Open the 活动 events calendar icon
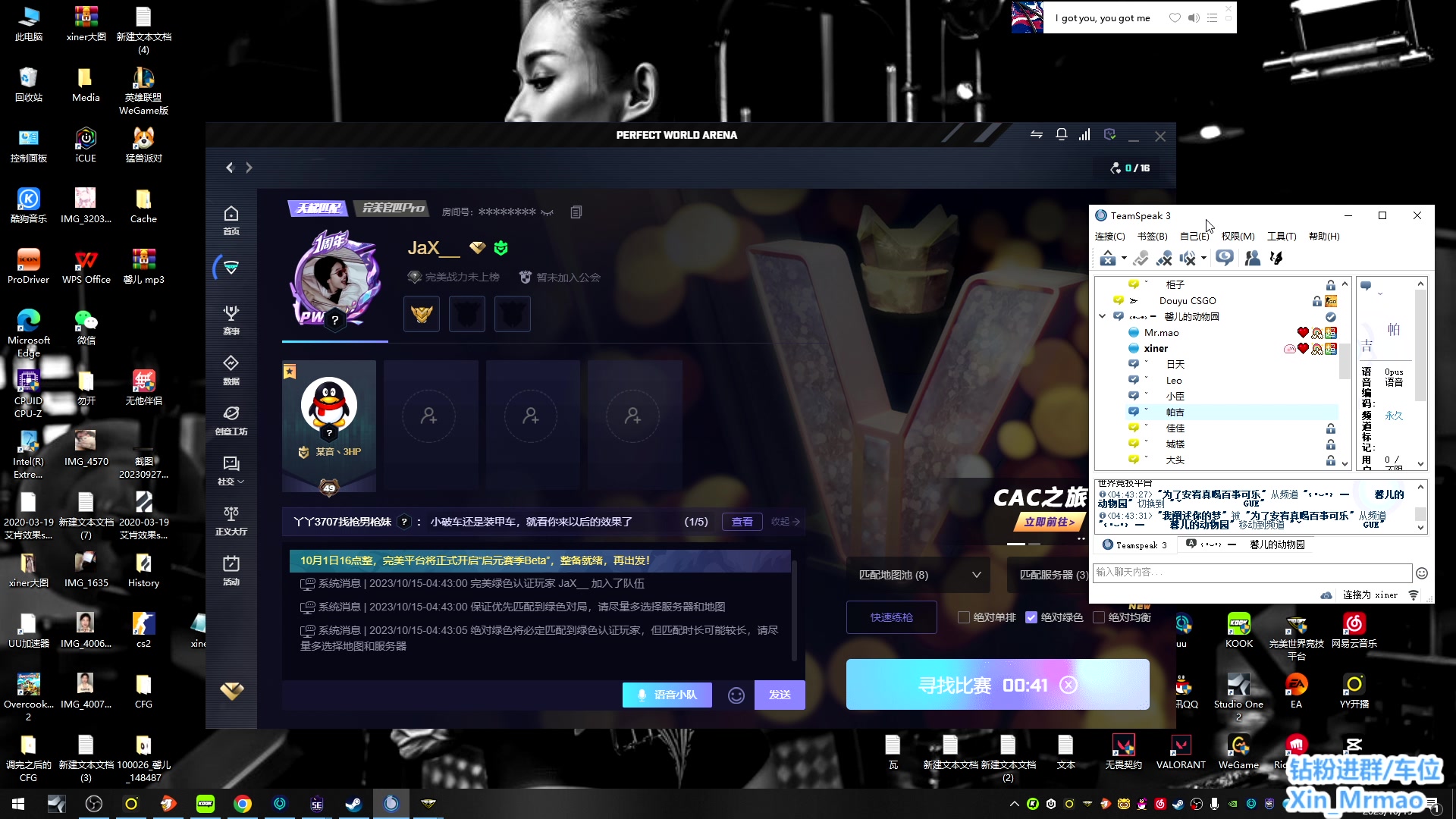The height and width of the screenshot is (819, 1456). [231, 570]
